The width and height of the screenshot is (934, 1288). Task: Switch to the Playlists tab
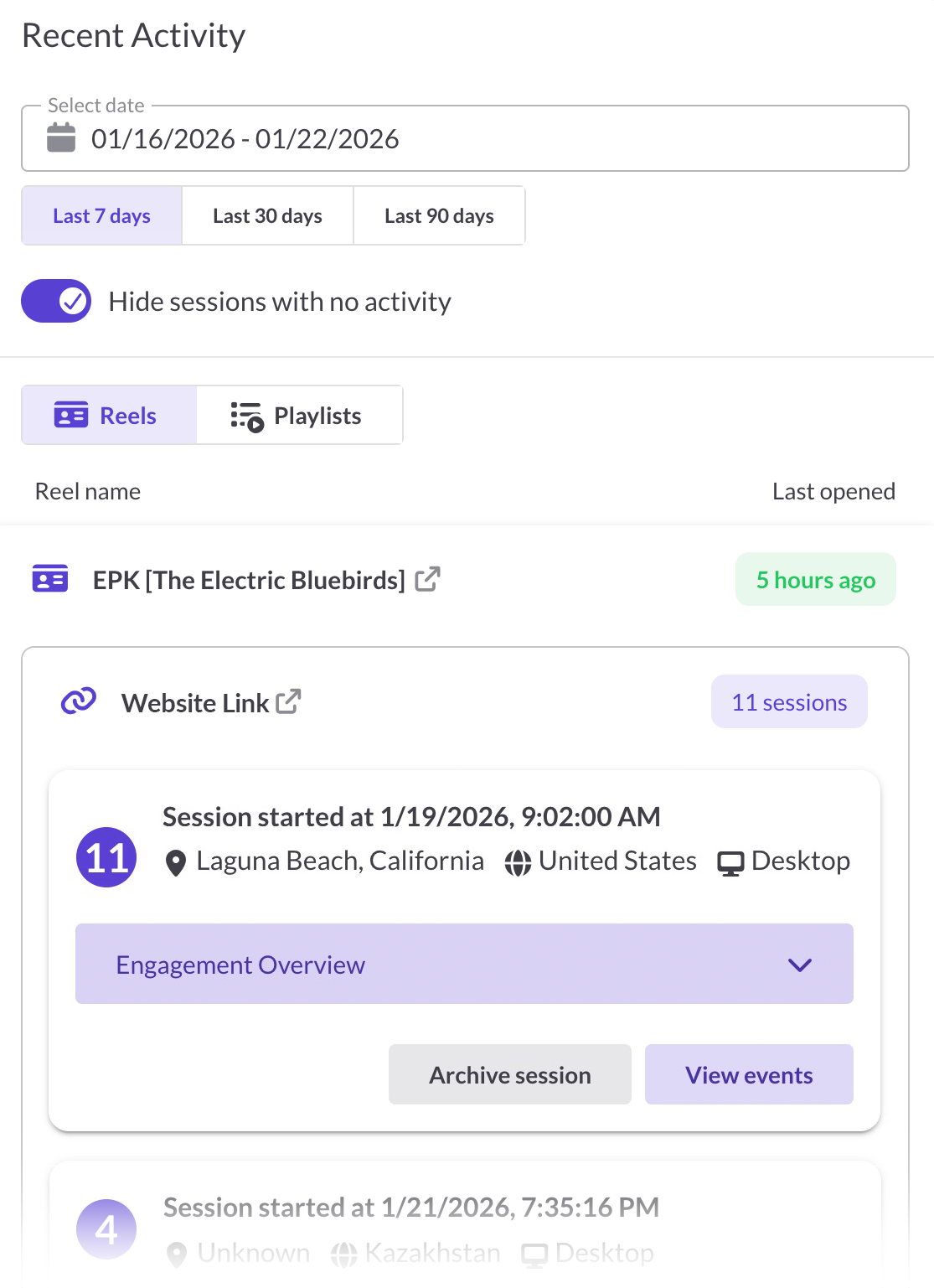coord(300,415)
